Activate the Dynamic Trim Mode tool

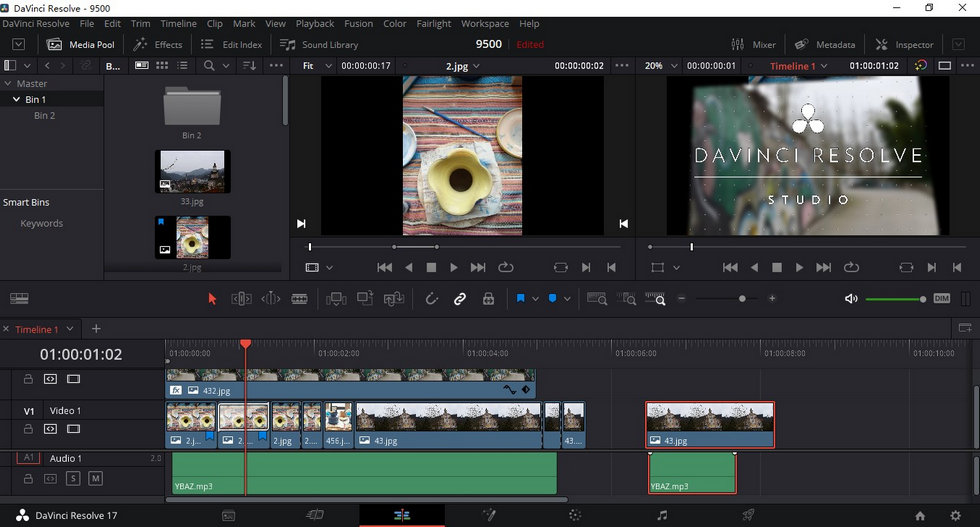coord(270,299)
